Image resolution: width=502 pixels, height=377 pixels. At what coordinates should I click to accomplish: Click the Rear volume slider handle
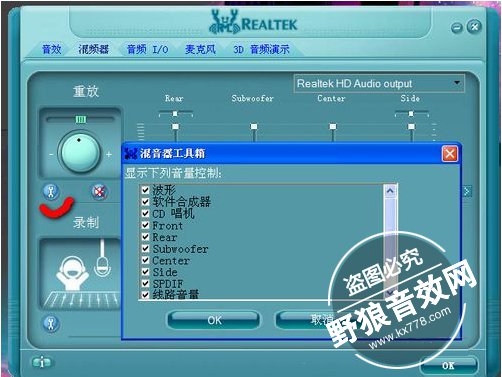175,127
